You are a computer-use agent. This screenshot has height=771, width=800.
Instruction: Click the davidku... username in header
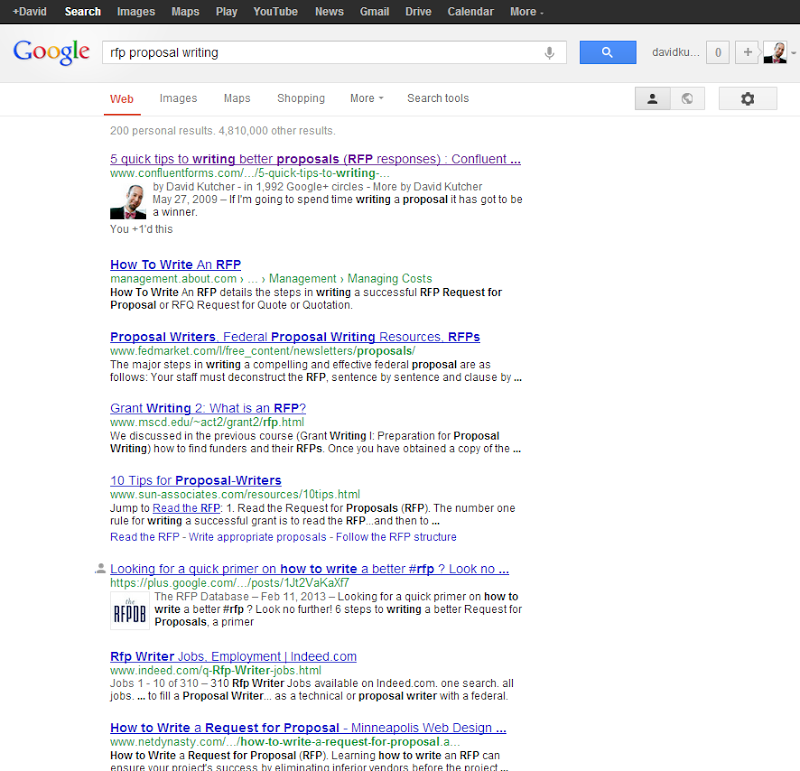coord(675,52)
